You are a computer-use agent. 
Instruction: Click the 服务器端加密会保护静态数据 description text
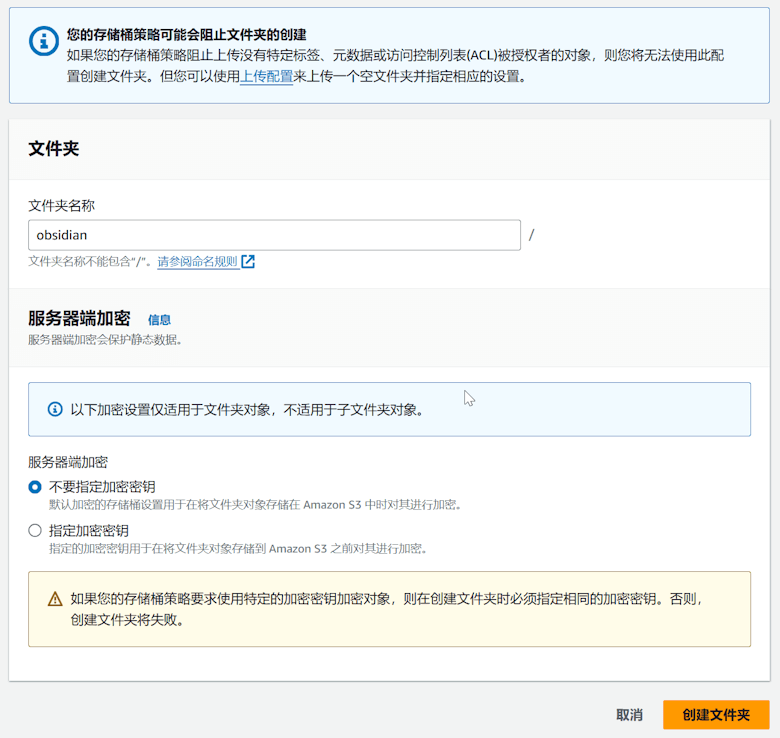[105, 340]
